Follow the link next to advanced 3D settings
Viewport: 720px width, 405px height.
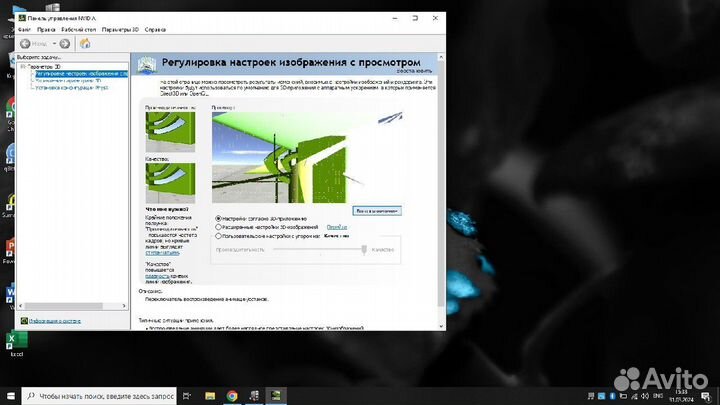337,227
